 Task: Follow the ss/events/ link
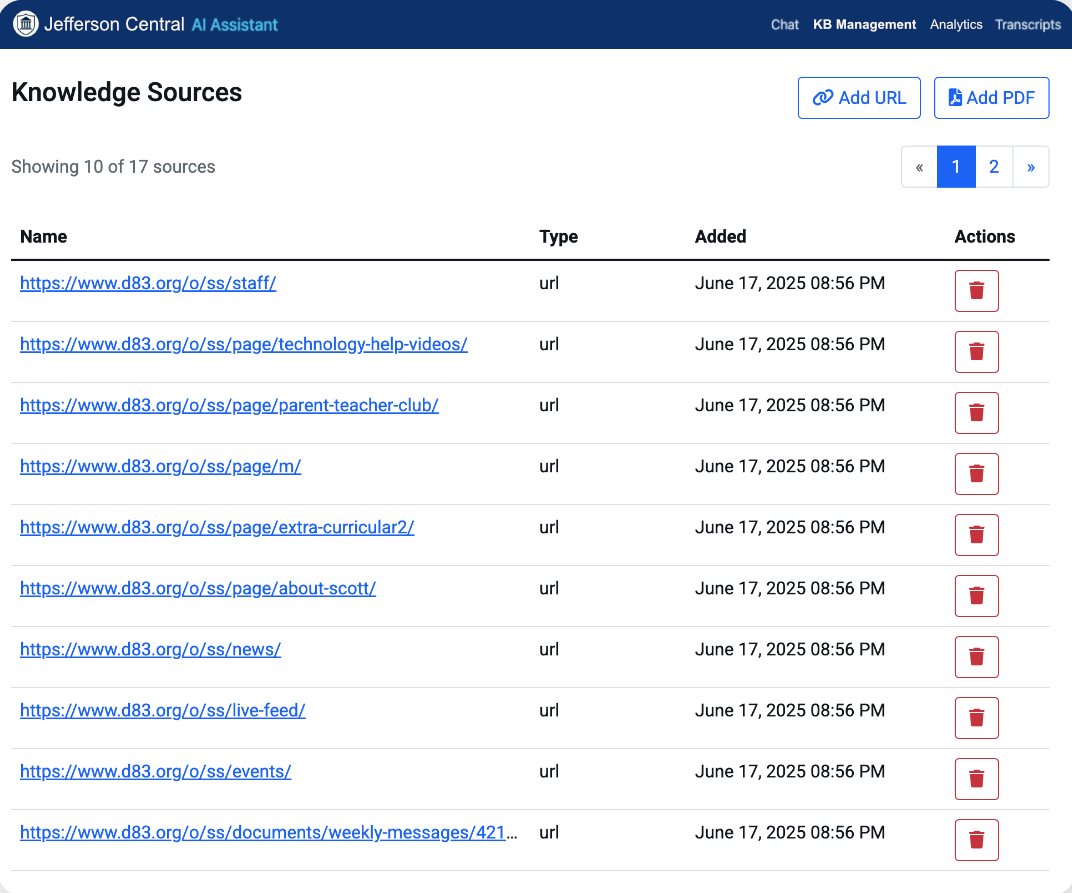tap(155, 771)
